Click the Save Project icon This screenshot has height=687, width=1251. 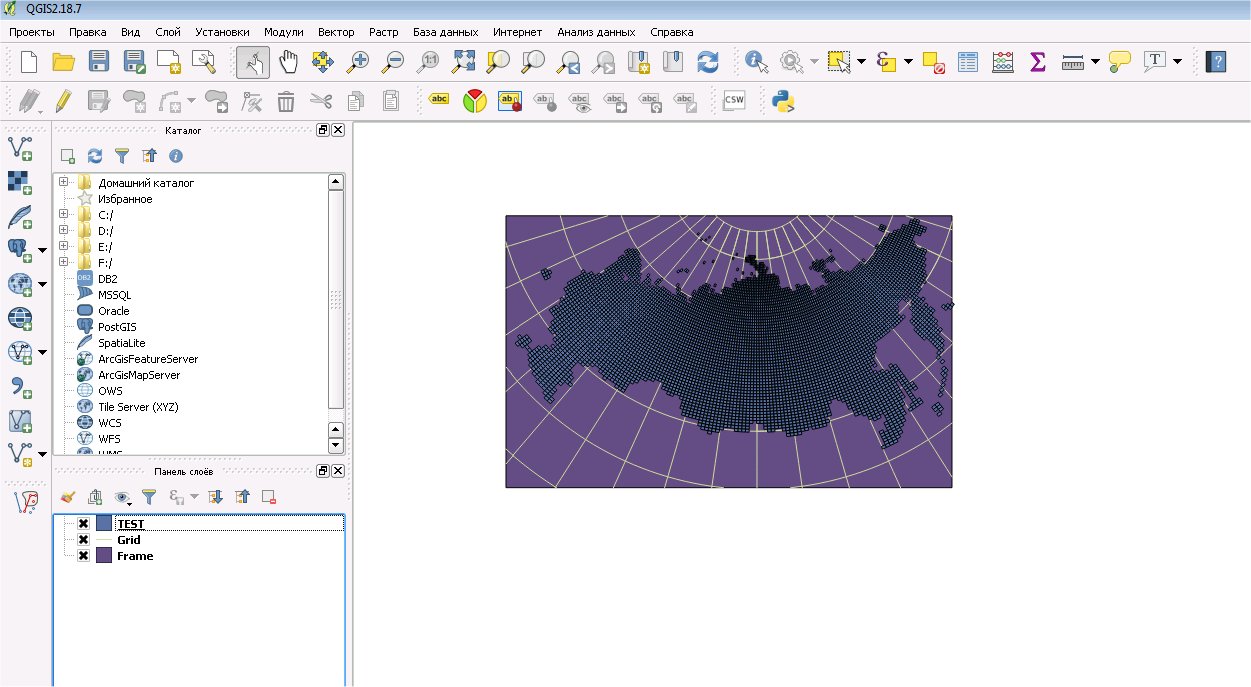point(99,62)
